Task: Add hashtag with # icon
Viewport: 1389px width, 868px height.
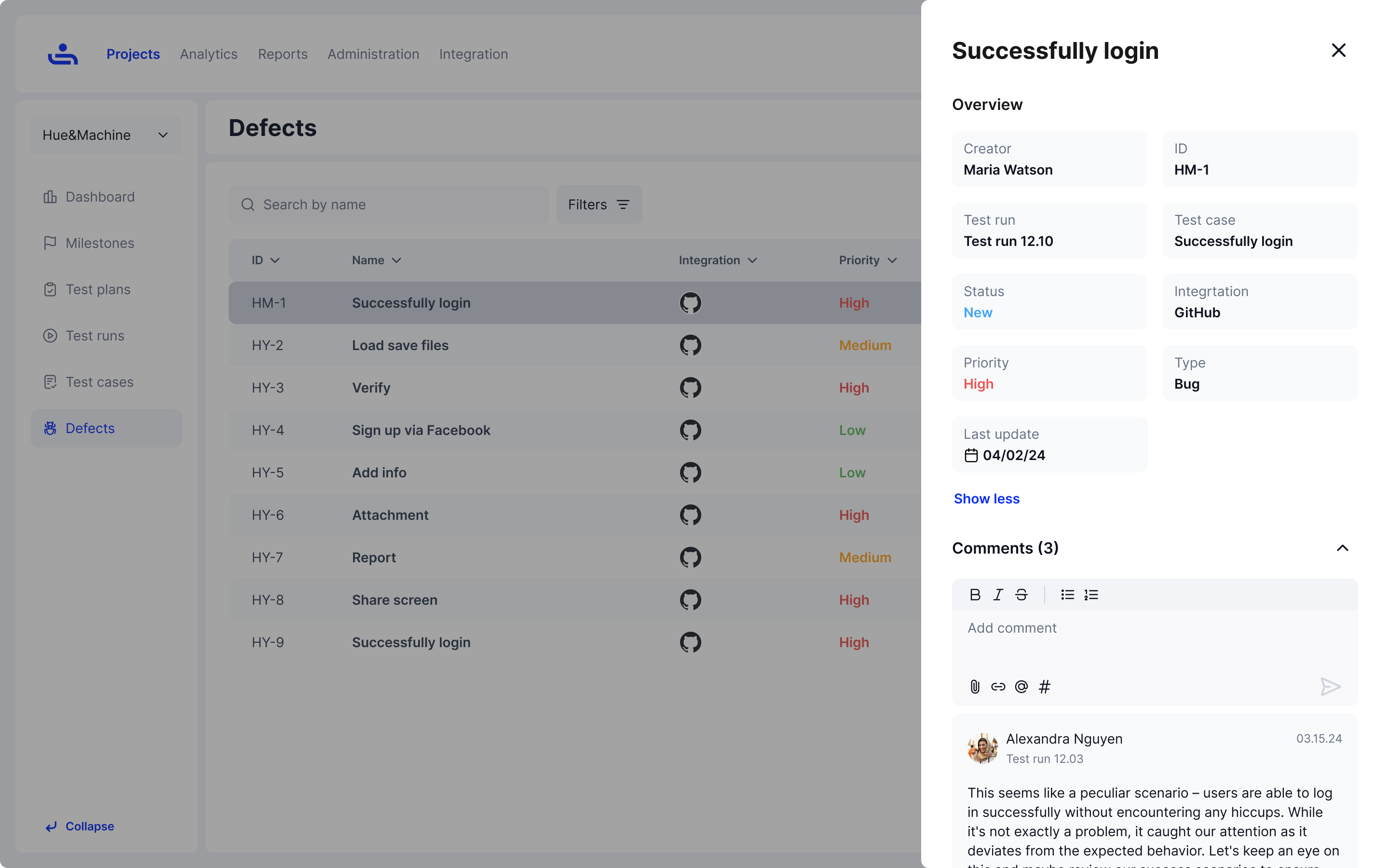Action: pos(1045,687)
